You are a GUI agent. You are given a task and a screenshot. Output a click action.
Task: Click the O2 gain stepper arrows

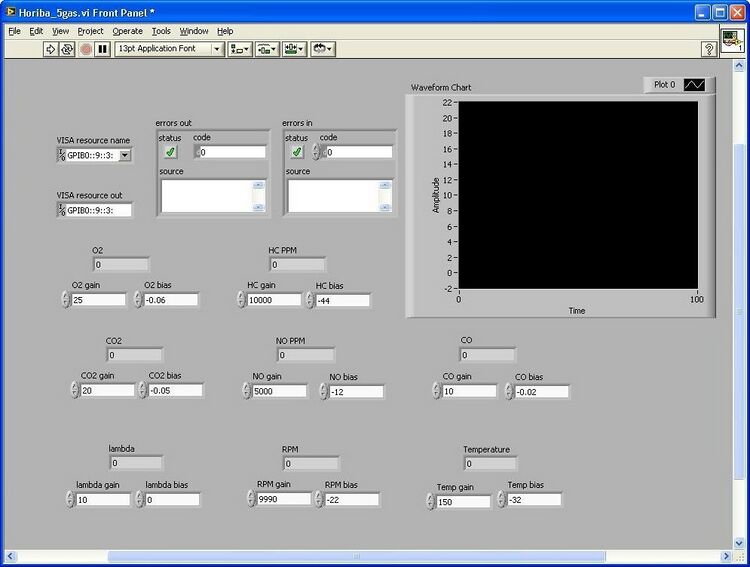[x=66, y=300]
